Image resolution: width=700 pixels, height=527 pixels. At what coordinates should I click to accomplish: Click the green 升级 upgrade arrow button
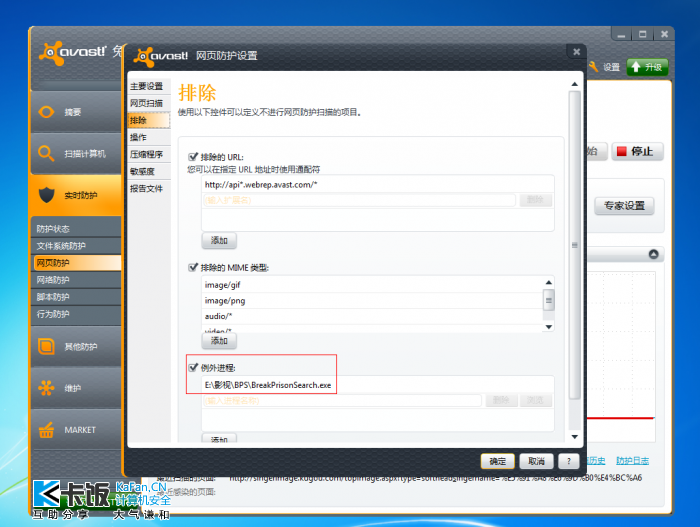click(647, 67)
